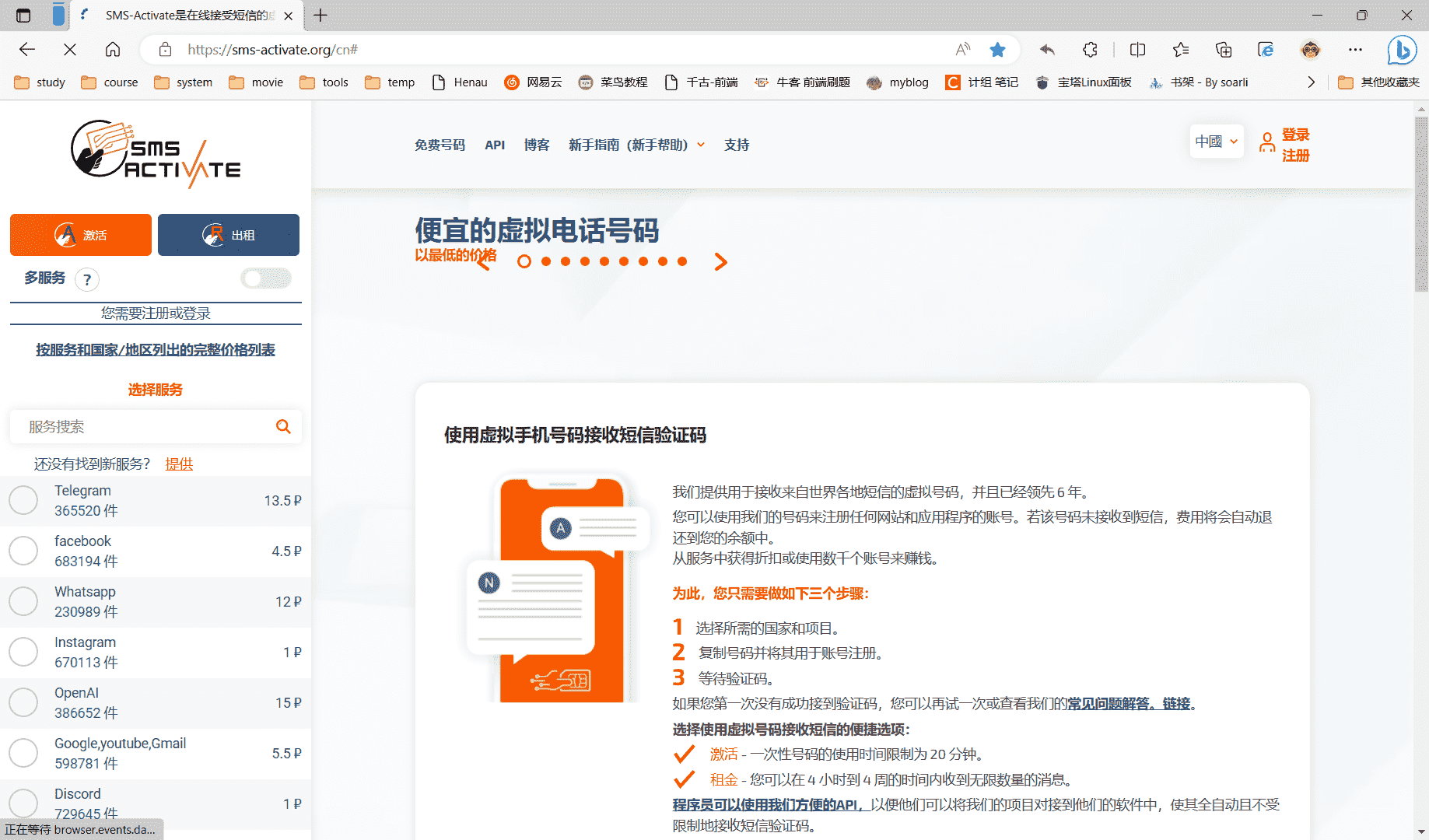The height and width of the screenshot is (840, 1429).
Task: View site info via the padlock icon
Action: click(165, 50)
